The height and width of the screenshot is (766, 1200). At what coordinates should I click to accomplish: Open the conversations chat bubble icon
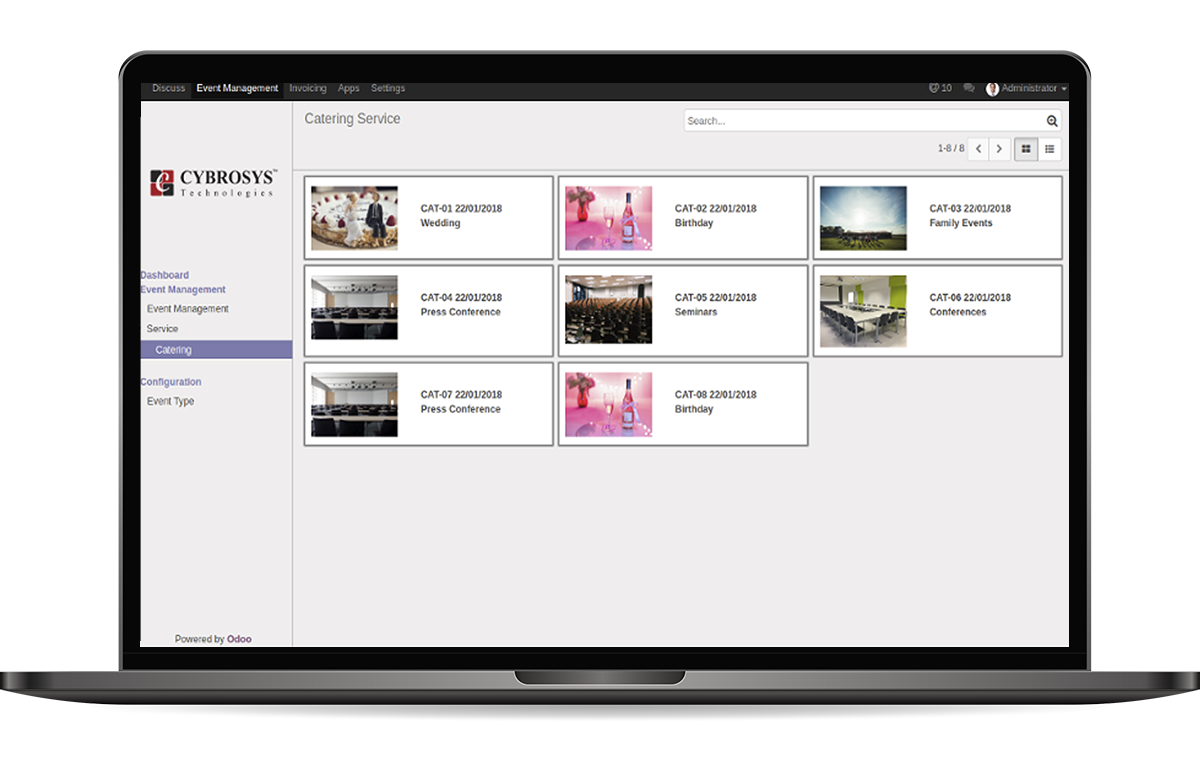point(969,88)
